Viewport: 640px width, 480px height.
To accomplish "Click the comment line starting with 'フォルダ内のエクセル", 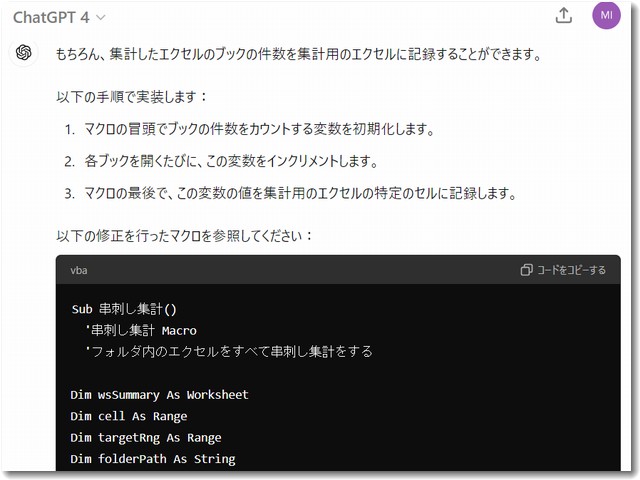I will [x=229, y=351].
